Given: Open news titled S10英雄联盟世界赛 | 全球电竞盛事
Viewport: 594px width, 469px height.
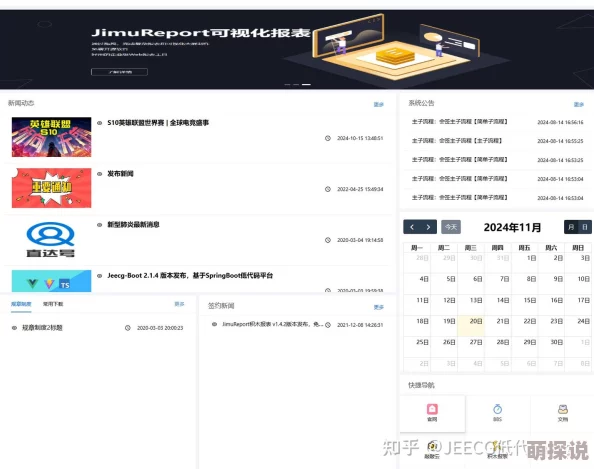Looking at the screenshot, I should tap(158, 123).
